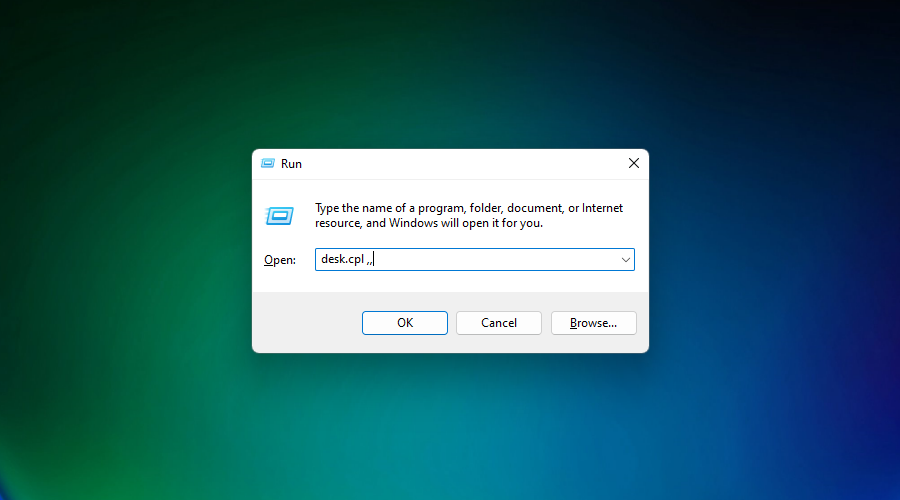Click the Run icon in title bar
This screenshot has width=900, height=500.
coord(268,164)
